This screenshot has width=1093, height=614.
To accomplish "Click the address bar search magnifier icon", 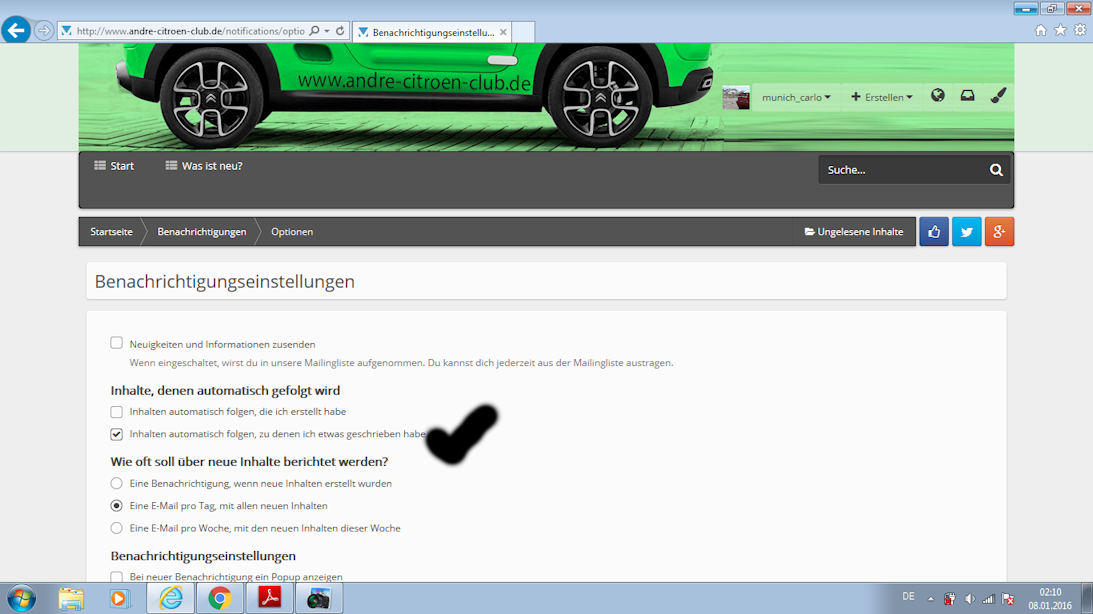I will (314, 31).
